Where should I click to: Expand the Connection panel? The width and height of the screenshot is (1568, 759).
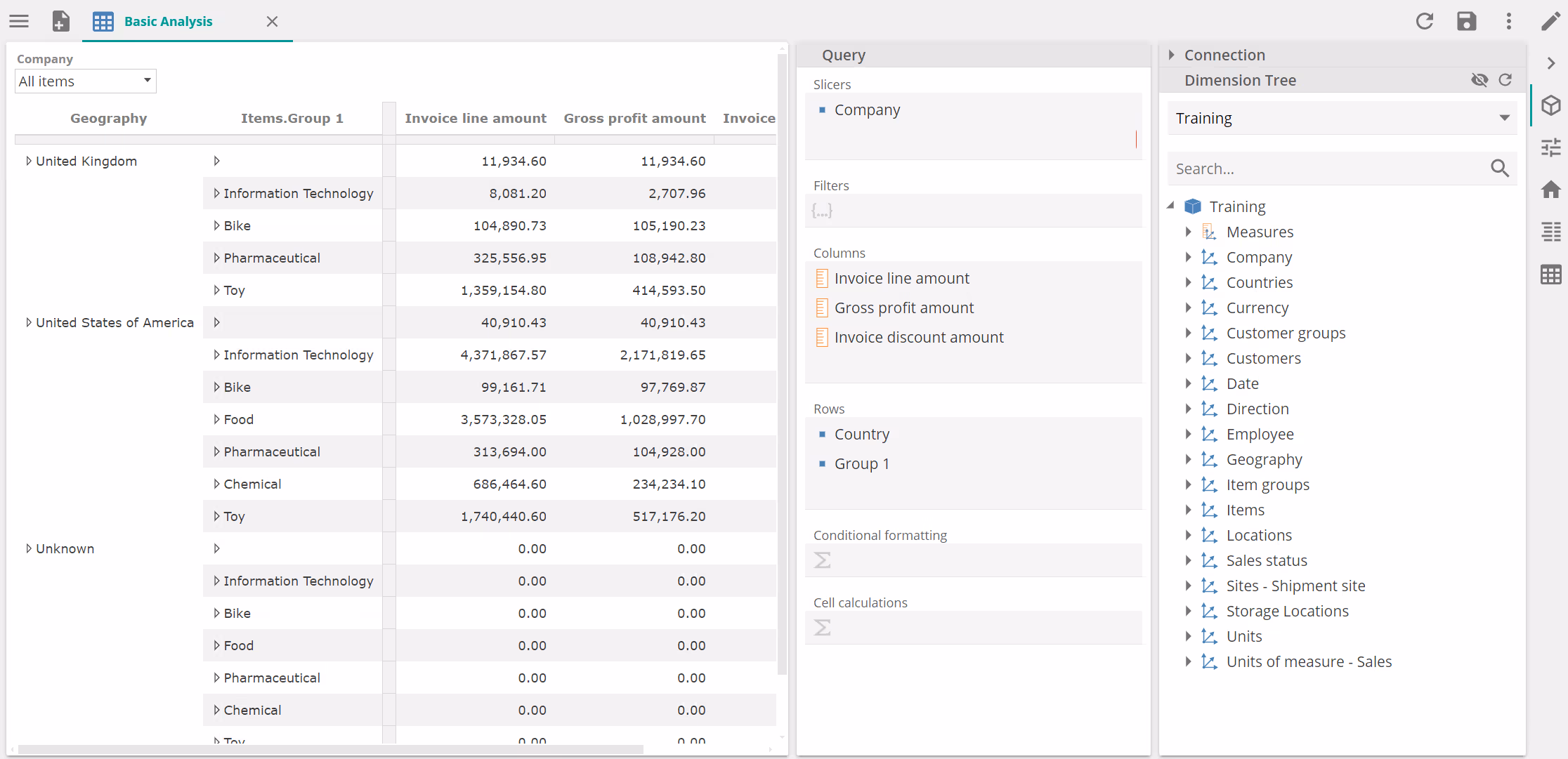click(x=1171, y=55)
